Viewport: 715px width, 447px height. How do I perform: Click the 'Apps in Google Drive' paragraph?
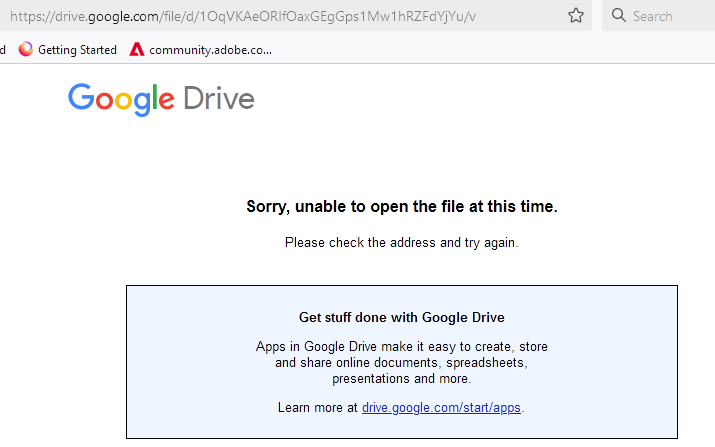click(402, 363)
